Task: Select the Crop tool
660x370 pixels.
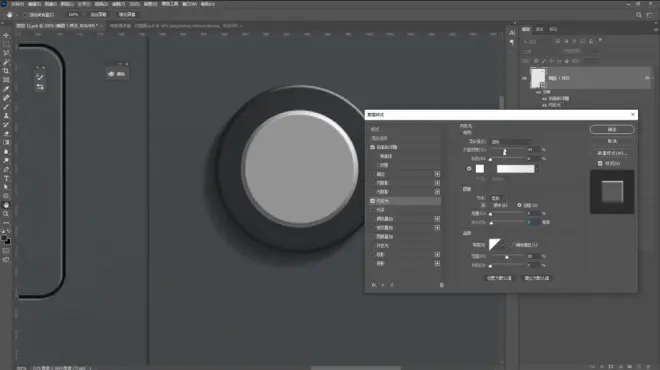Action: pos(6,71)
